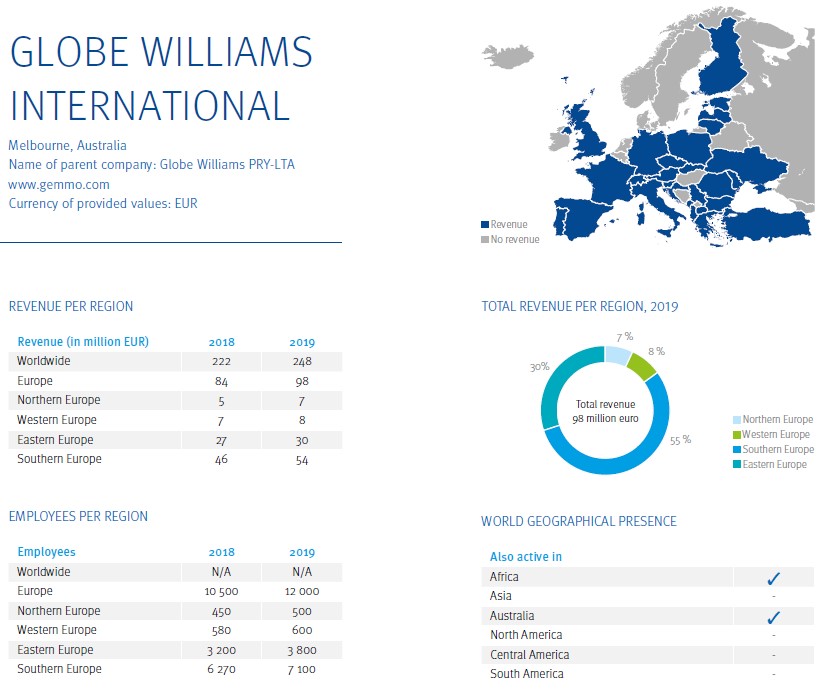Screen dimensions: 822x689
Task: Select the green 8 % donut segment
Action: [643, 363]
